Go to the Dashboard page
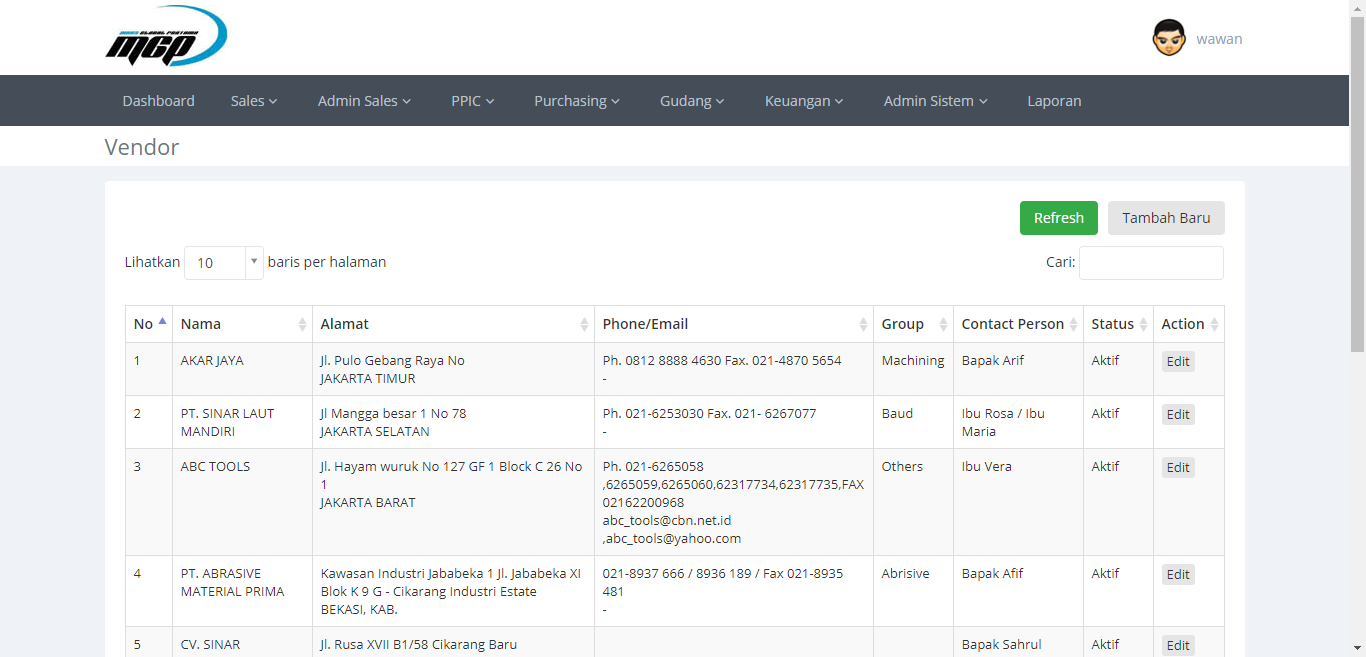Viewport: 1366px width, 657px height. point(159,101)
